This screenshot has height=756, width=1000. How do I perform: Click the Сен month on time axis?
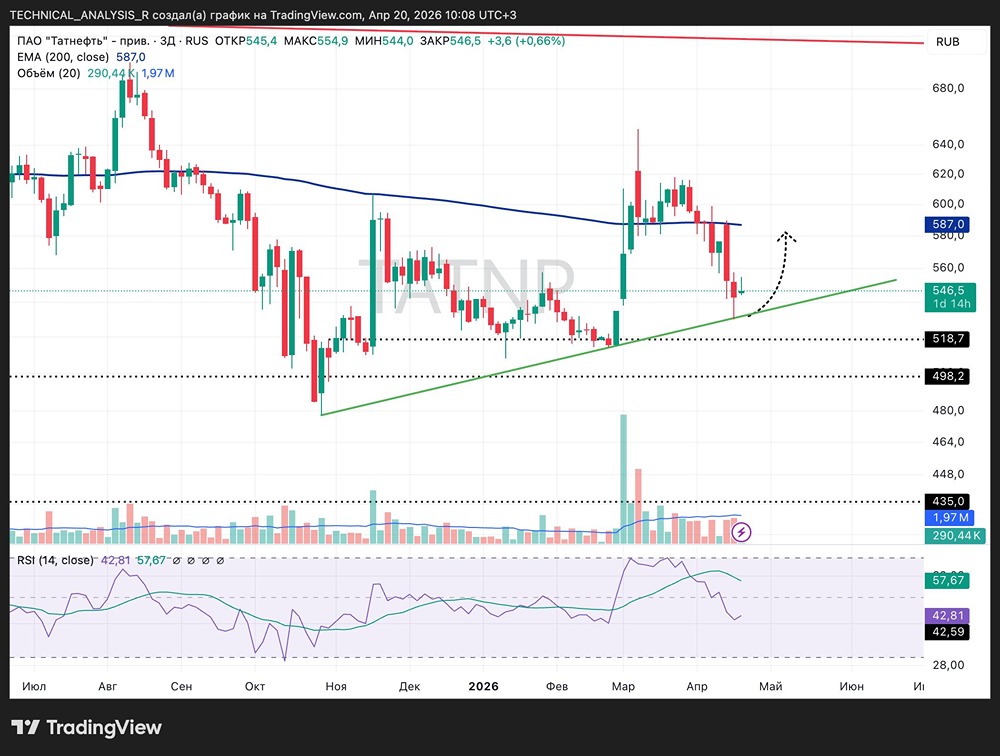(x=181, y=686)
